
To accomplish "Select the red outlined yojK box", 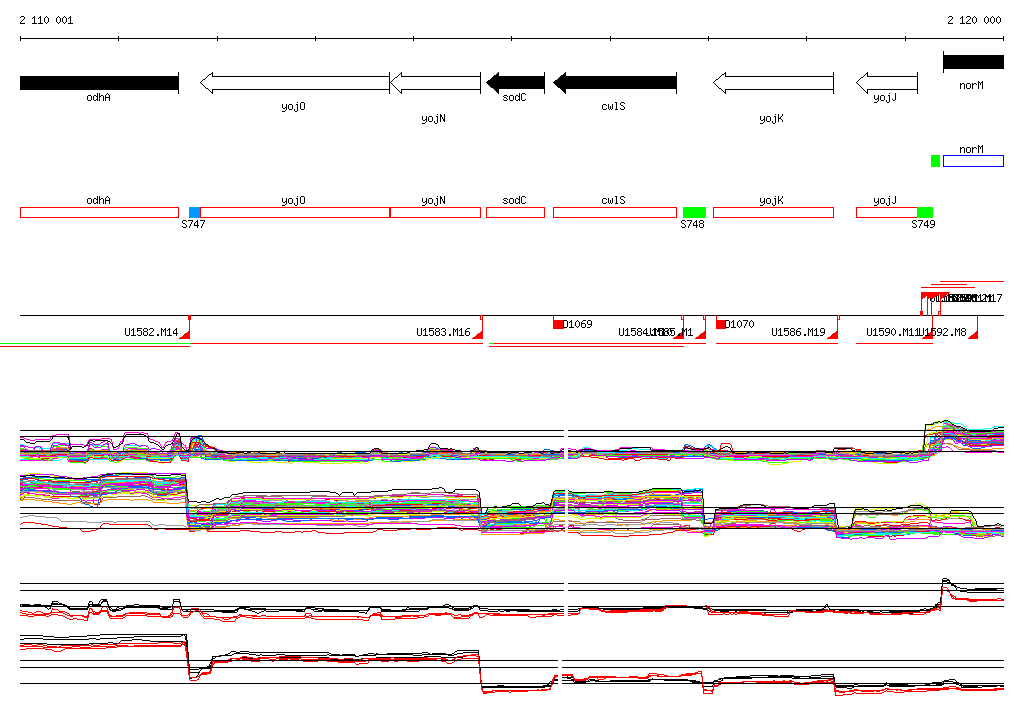I will (773, 212).
